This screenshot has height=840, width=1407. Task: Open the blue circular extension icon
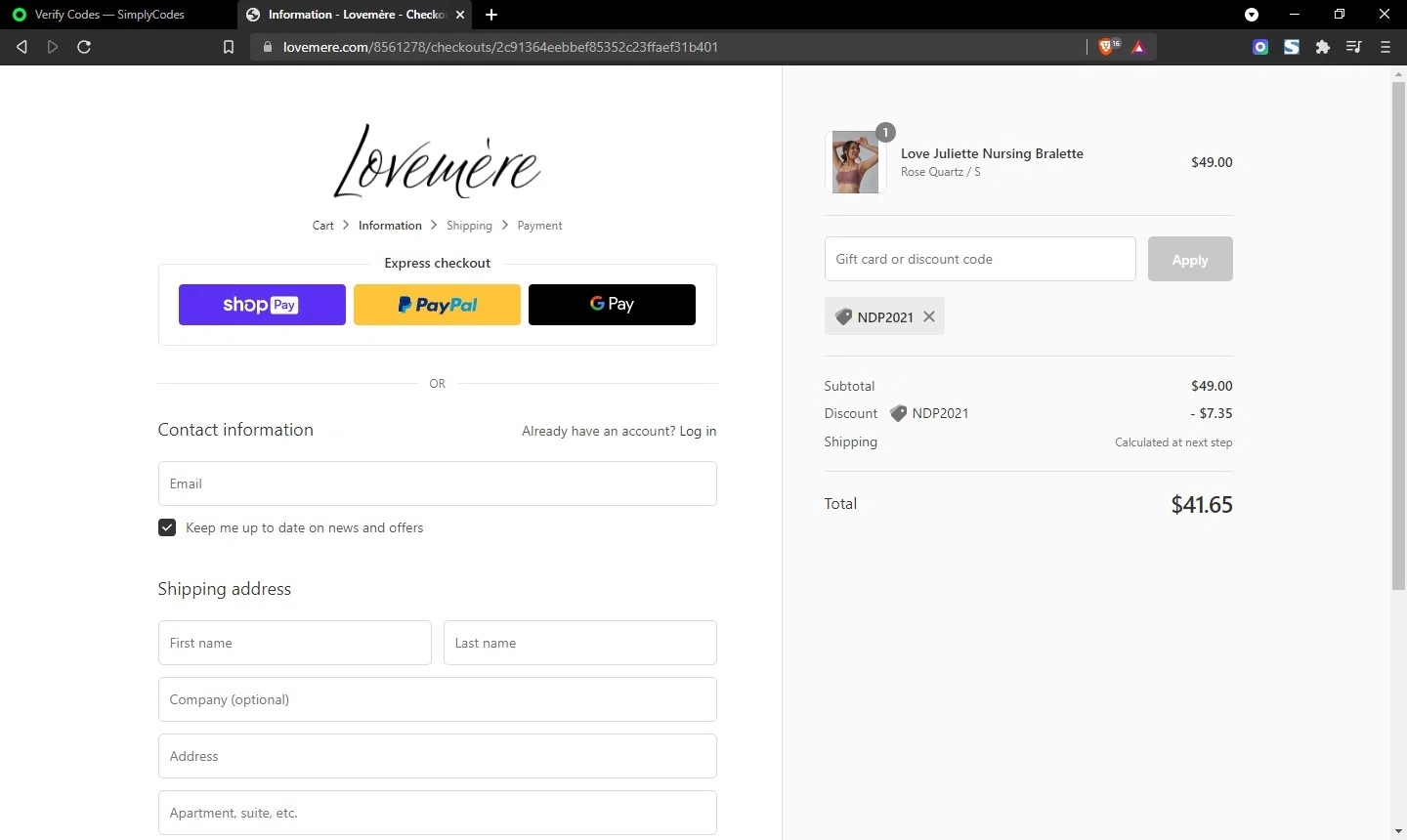tap(1260, 47)
